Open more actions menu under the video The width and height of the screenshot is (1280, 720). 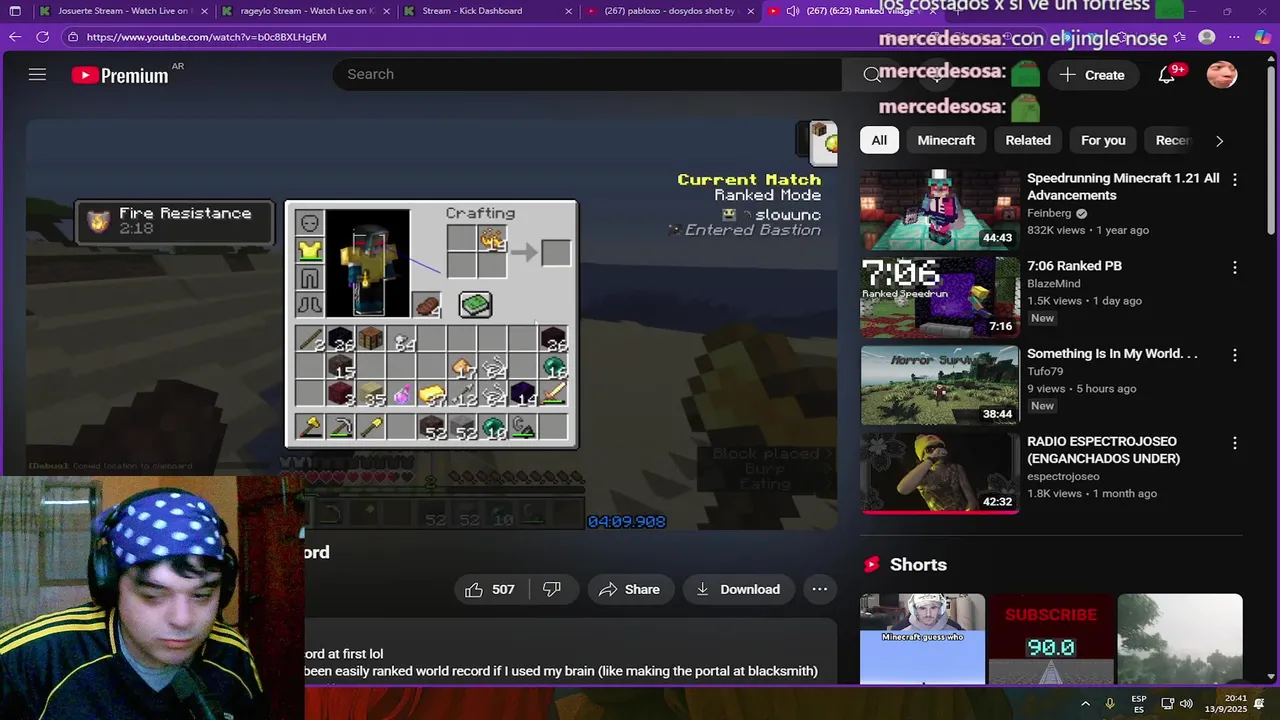click(819, 589)
